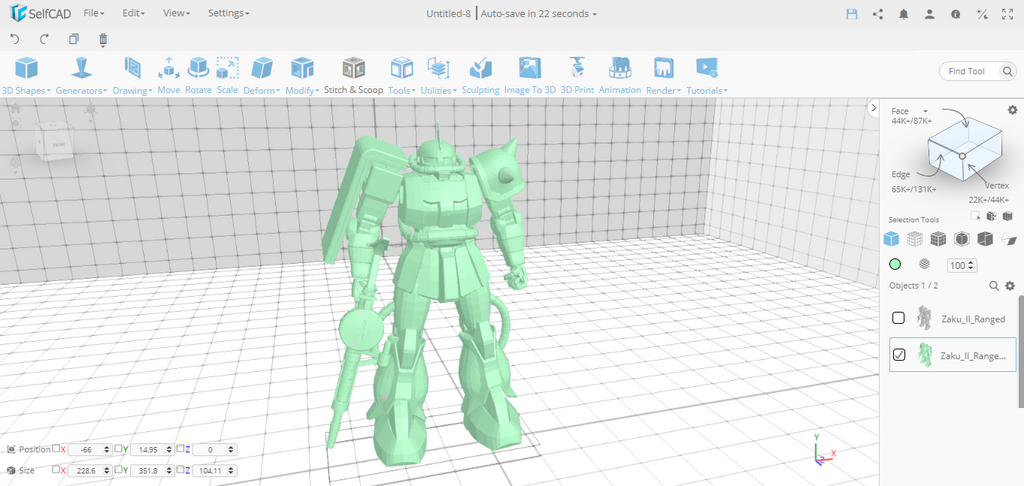Open the Deform dropdown
Screen dimensions: 1024x486
coord(262,76)
